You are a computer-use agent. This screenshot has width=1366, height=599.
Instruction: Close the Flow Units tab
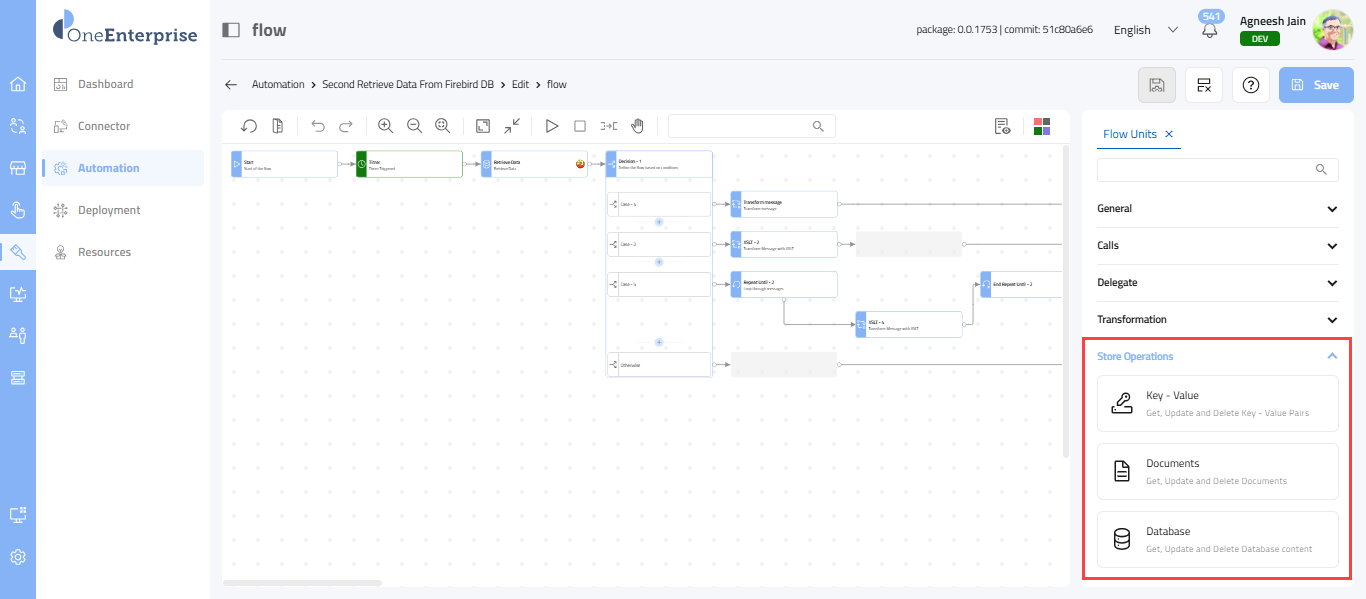coord(1169,134)
